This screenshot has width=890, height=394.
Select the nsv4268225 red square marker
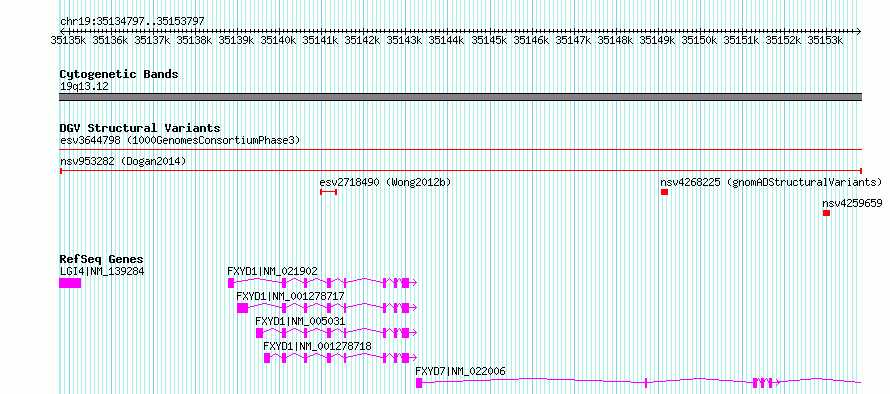tap(665, 192)
